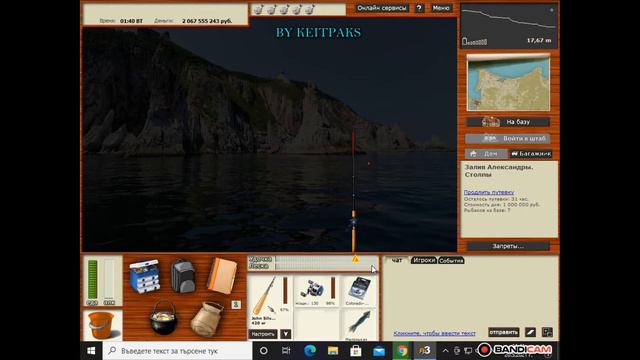640x360 pixels.
Task: Select the reel equipment slot
Action: 317,291
